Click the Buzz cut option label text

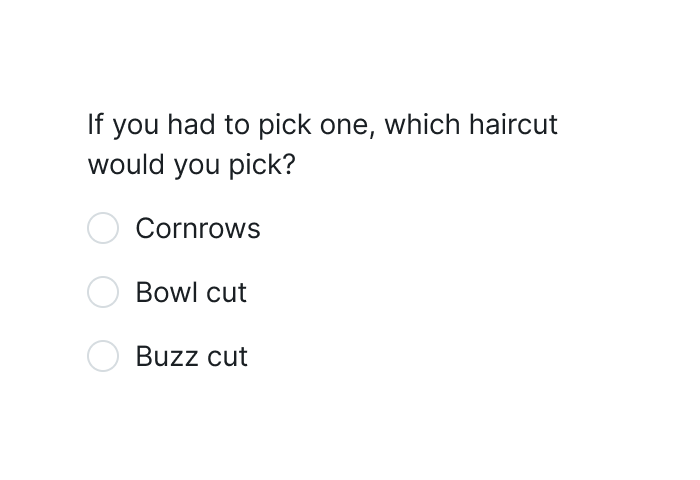pos(192,356)
